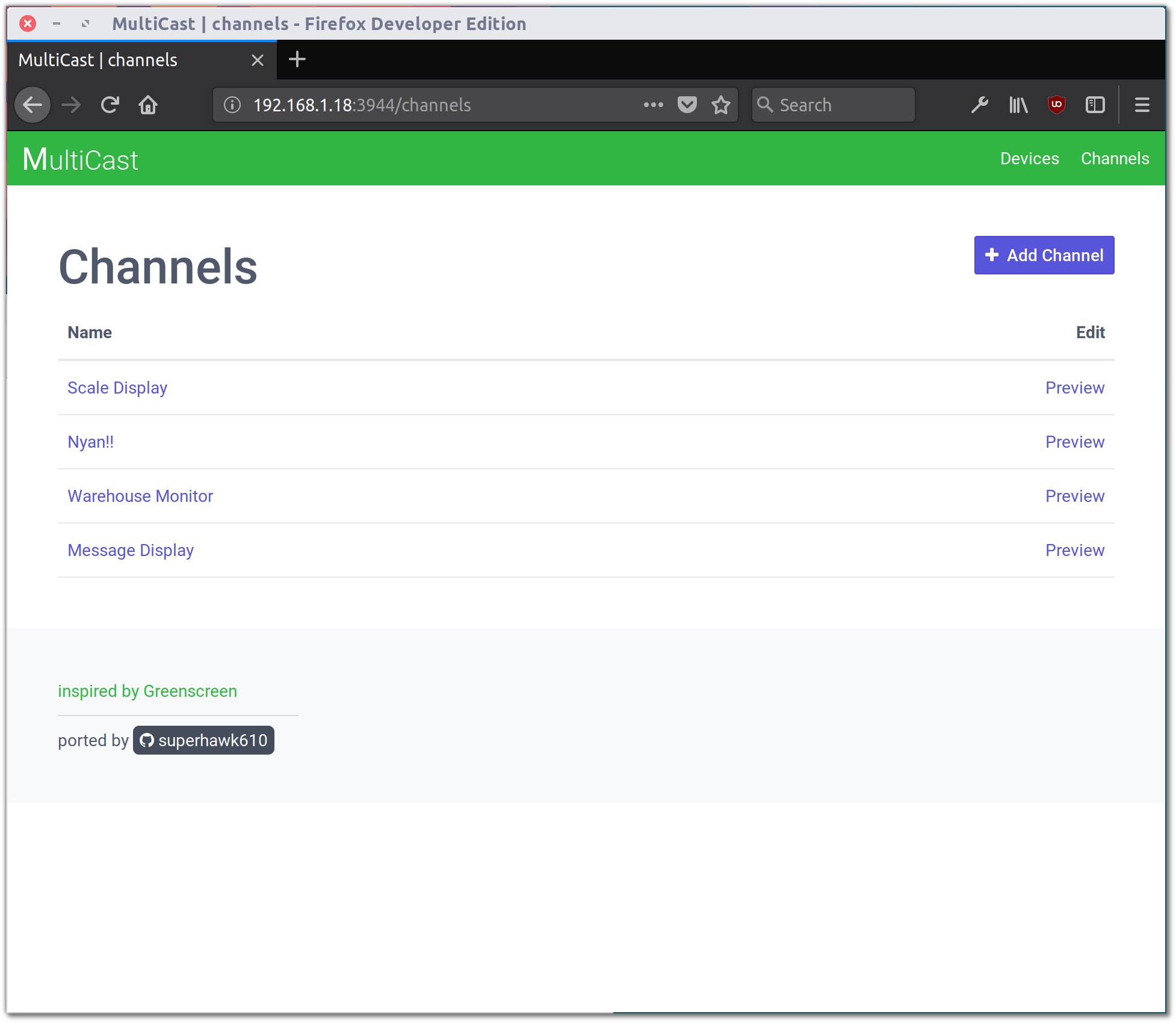
Task: Reload the page with refresh icon
Action: (110, 105)
